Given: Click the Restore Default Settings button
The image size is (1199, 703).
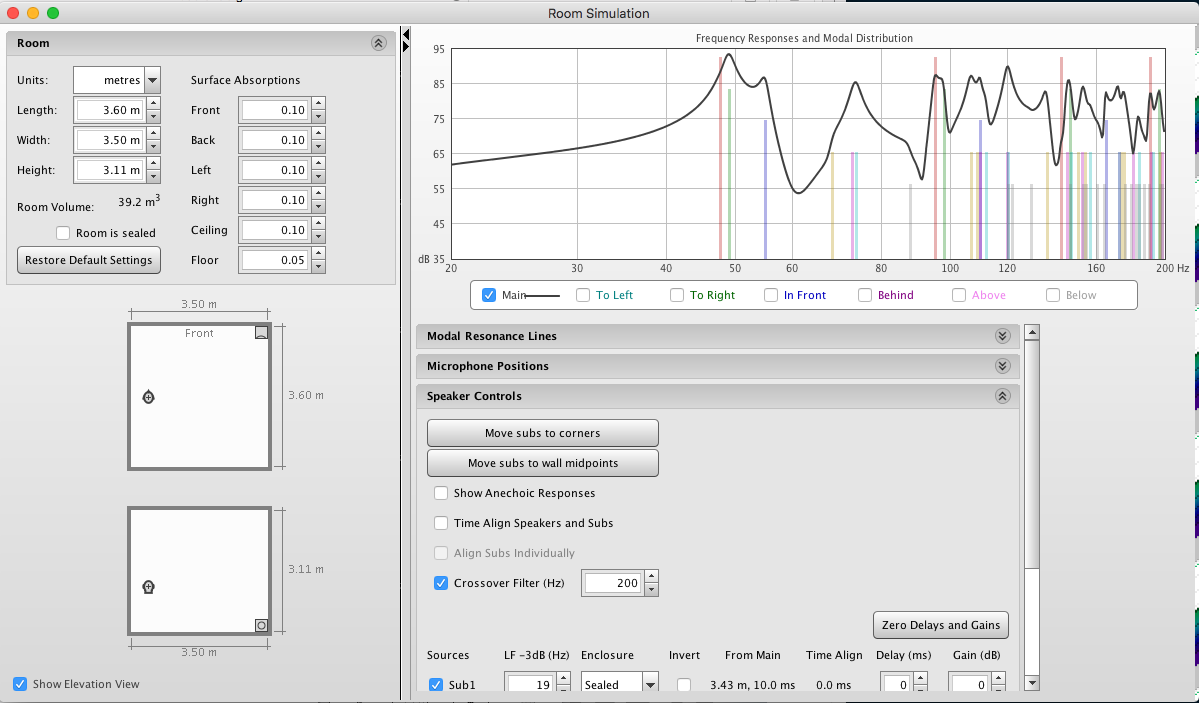Looking at the screenshot, I should pyautogui.click(x=89, y=260).
